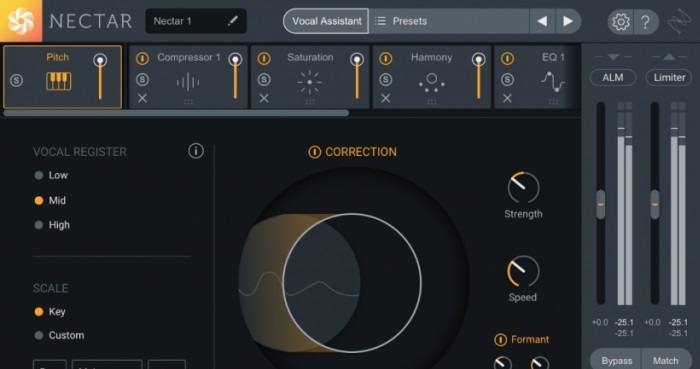Click the Match gain button
700x369 pixels.
[666, 360]
